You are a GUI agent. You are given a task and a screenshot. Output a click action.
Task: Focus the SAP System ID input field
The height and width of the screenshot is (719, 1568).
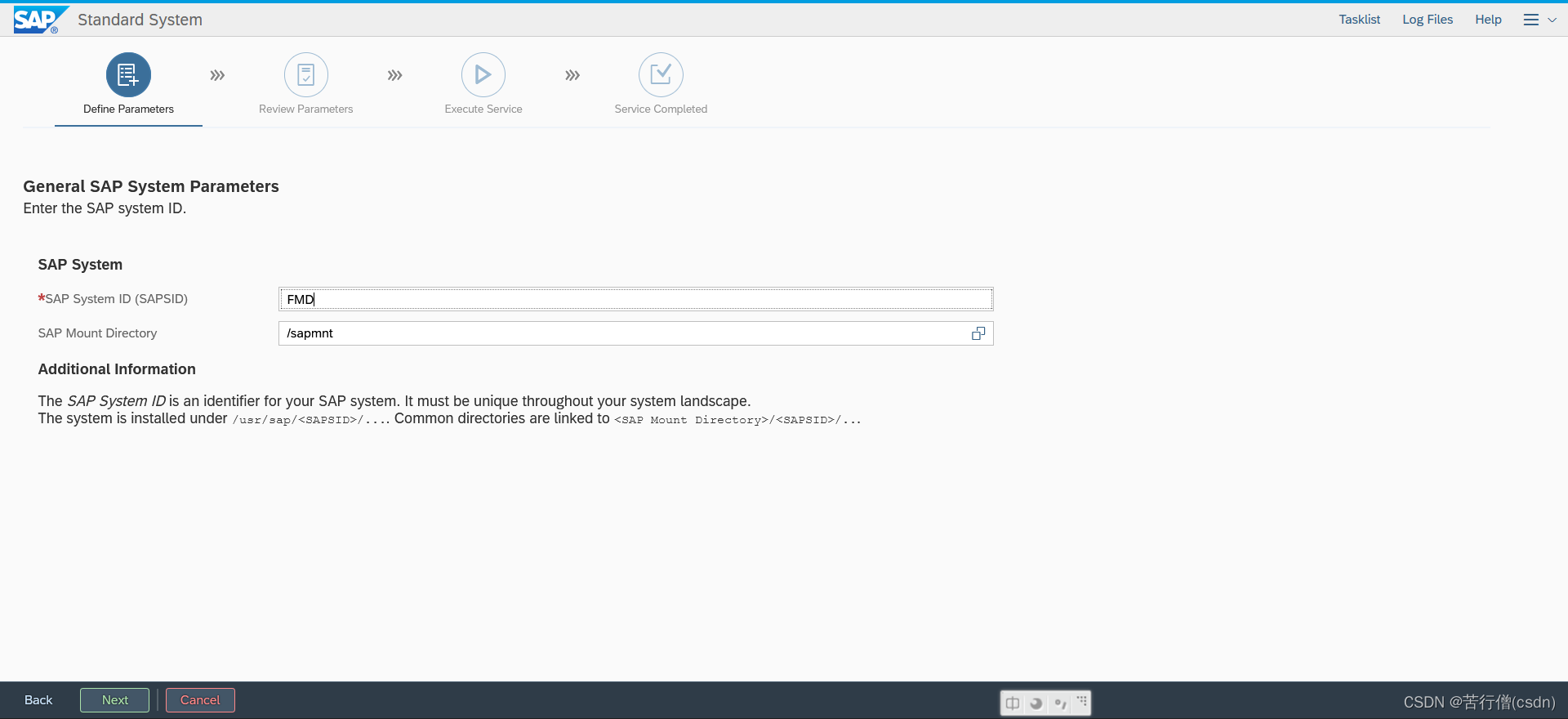coord(636,299)
